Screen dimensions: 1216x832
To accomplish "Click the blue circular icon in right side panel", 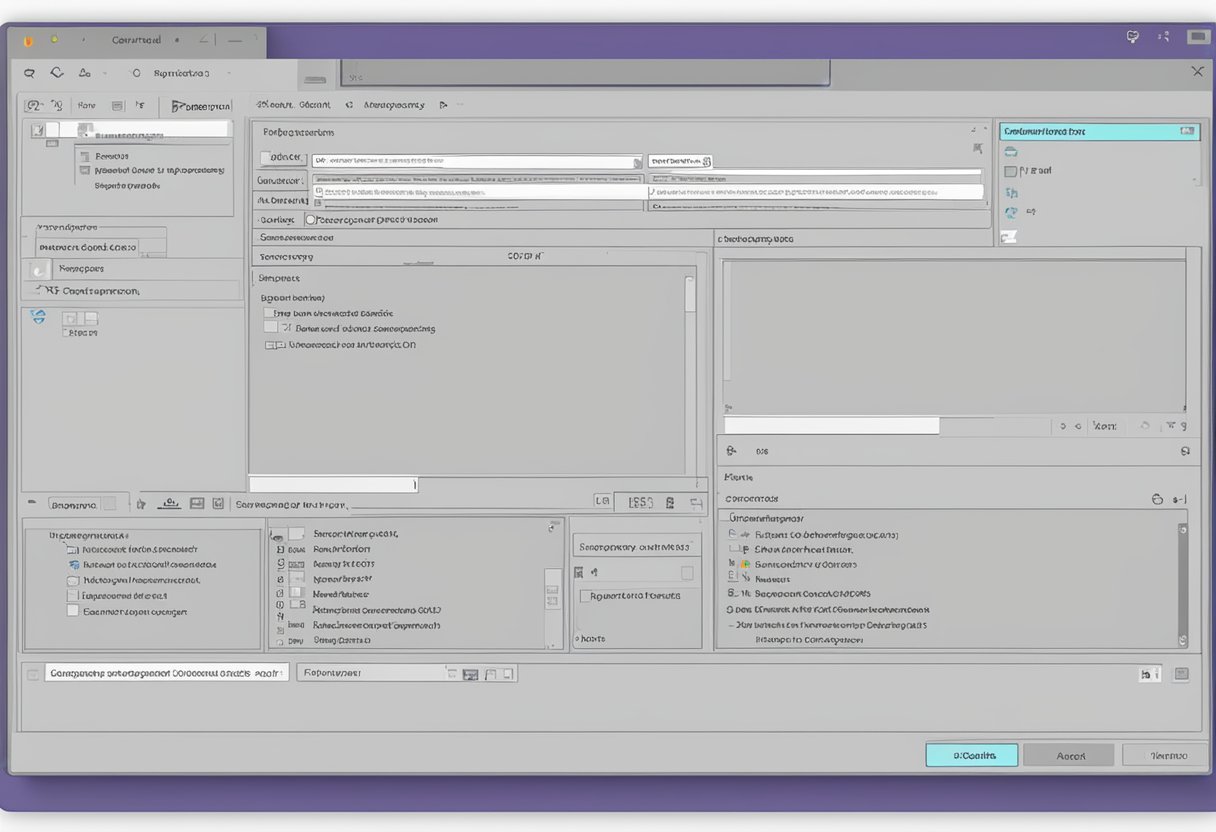I will click(x=1011, y=212).
